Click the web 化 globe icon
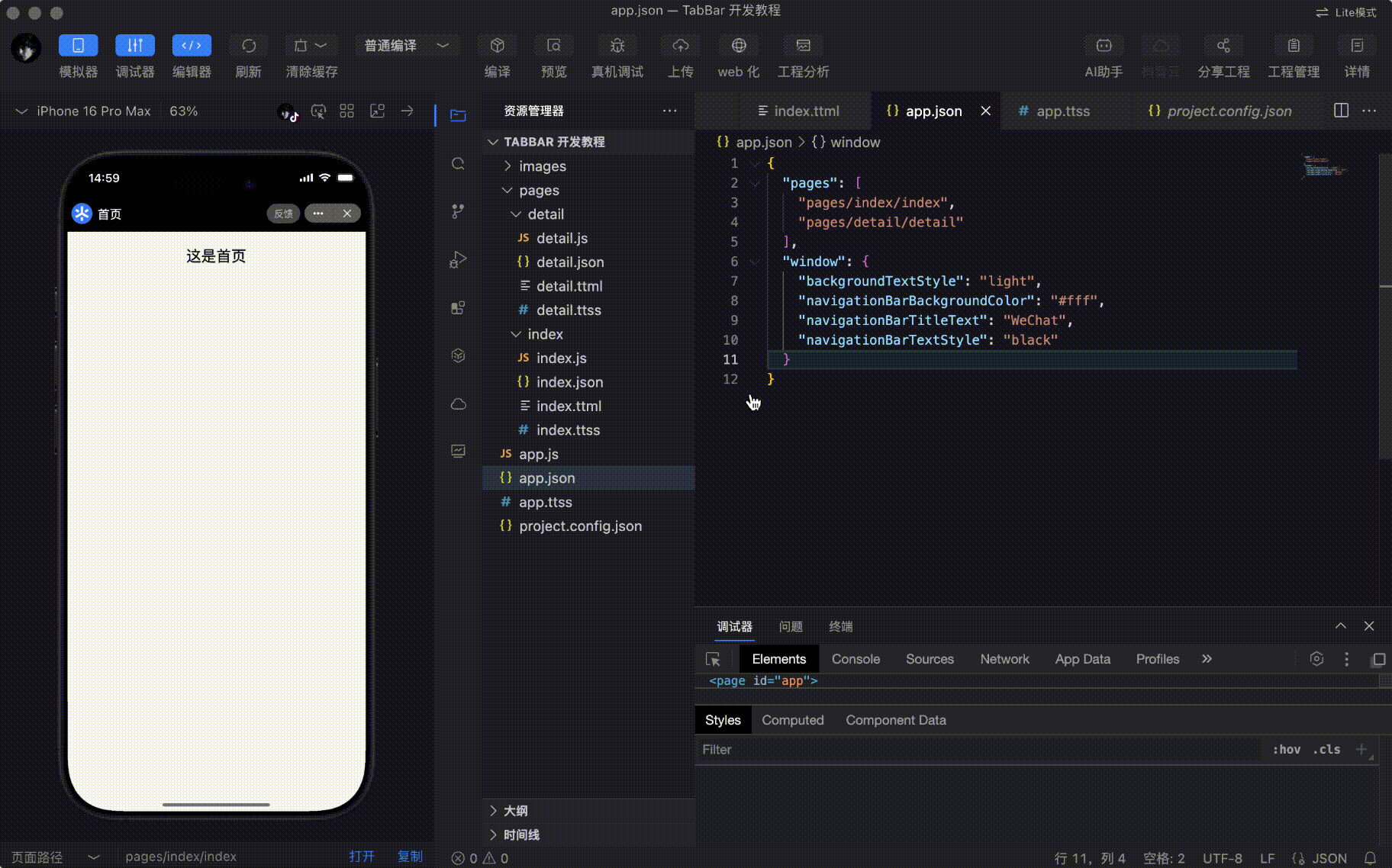 [x=739, y=46]
